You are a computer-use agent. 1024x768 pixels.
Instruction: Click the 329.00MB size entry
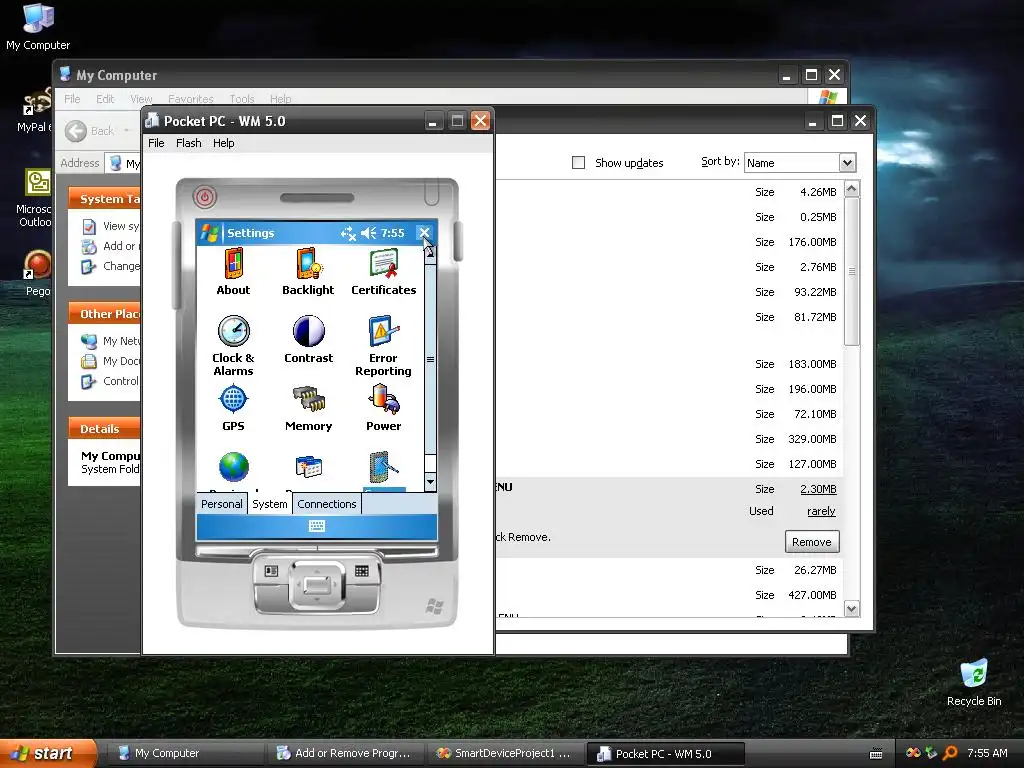tap(812, 440)
